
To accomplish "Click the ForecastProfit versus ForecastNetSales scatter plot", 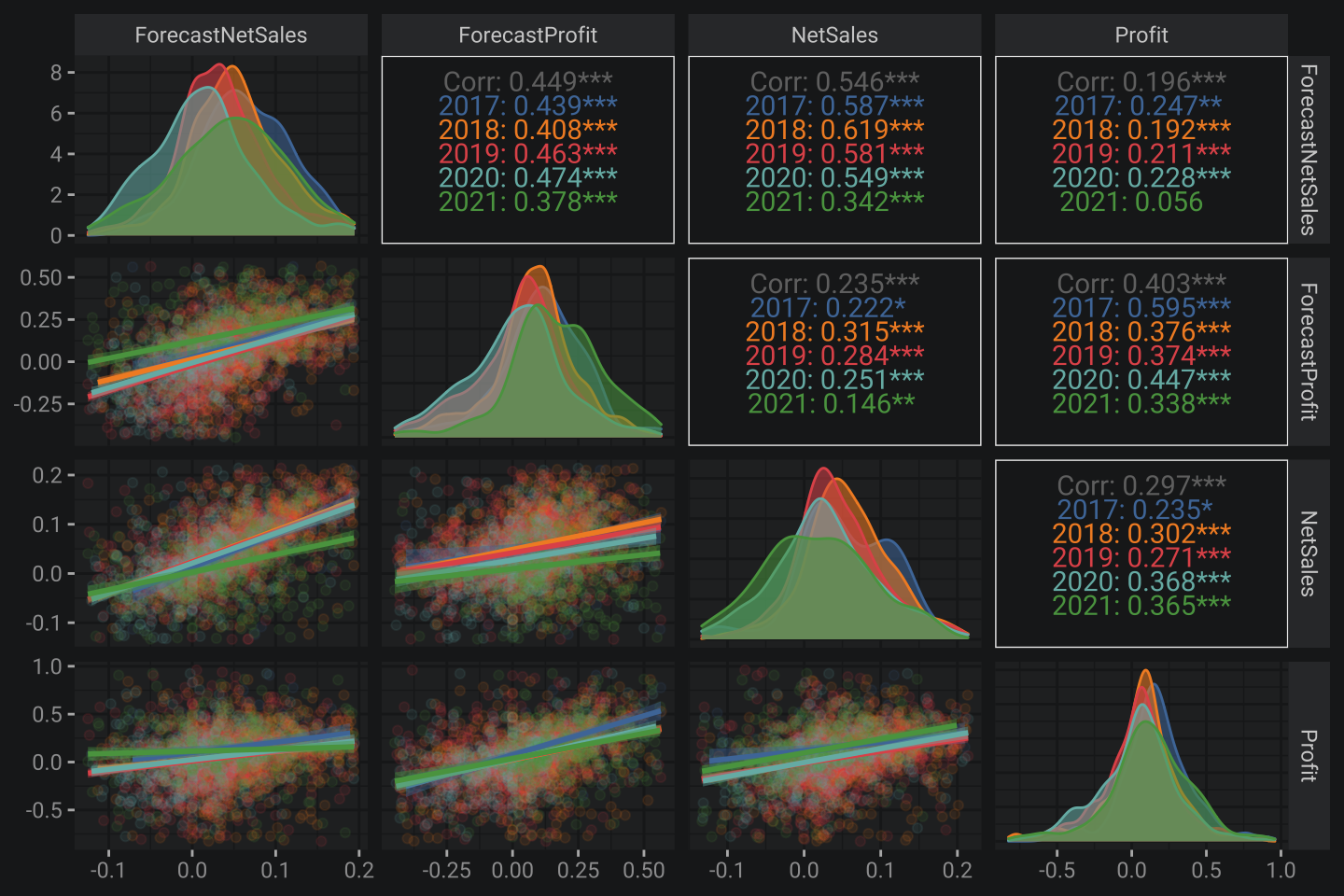I will click(x=220, y=352).
